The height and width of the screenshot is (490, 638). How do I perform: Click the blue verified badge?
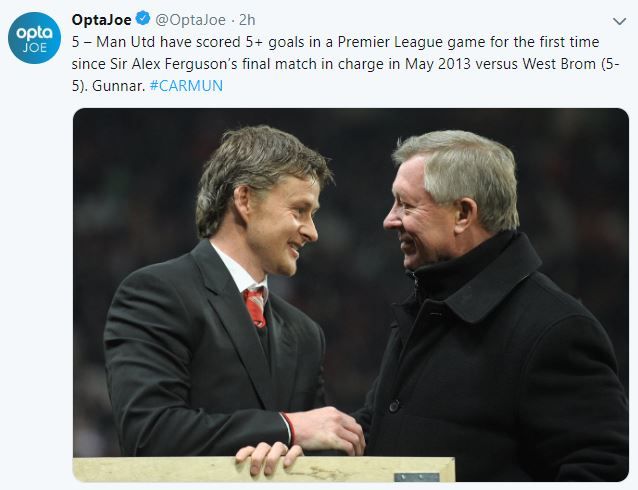[143, 21]
